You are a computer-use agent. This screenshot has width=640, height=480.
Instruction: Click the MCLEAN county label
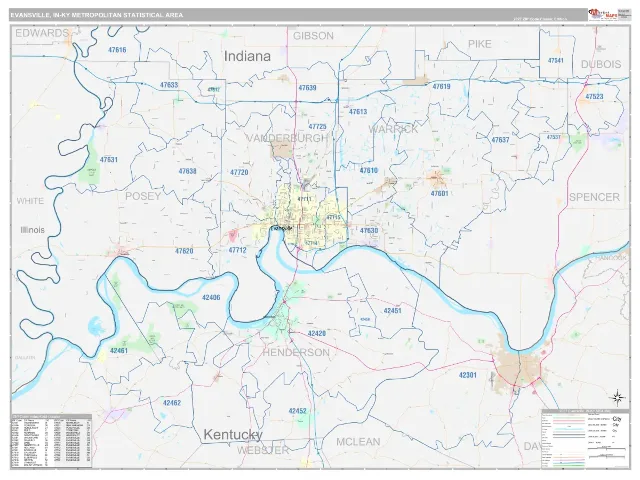coord(358,442)
